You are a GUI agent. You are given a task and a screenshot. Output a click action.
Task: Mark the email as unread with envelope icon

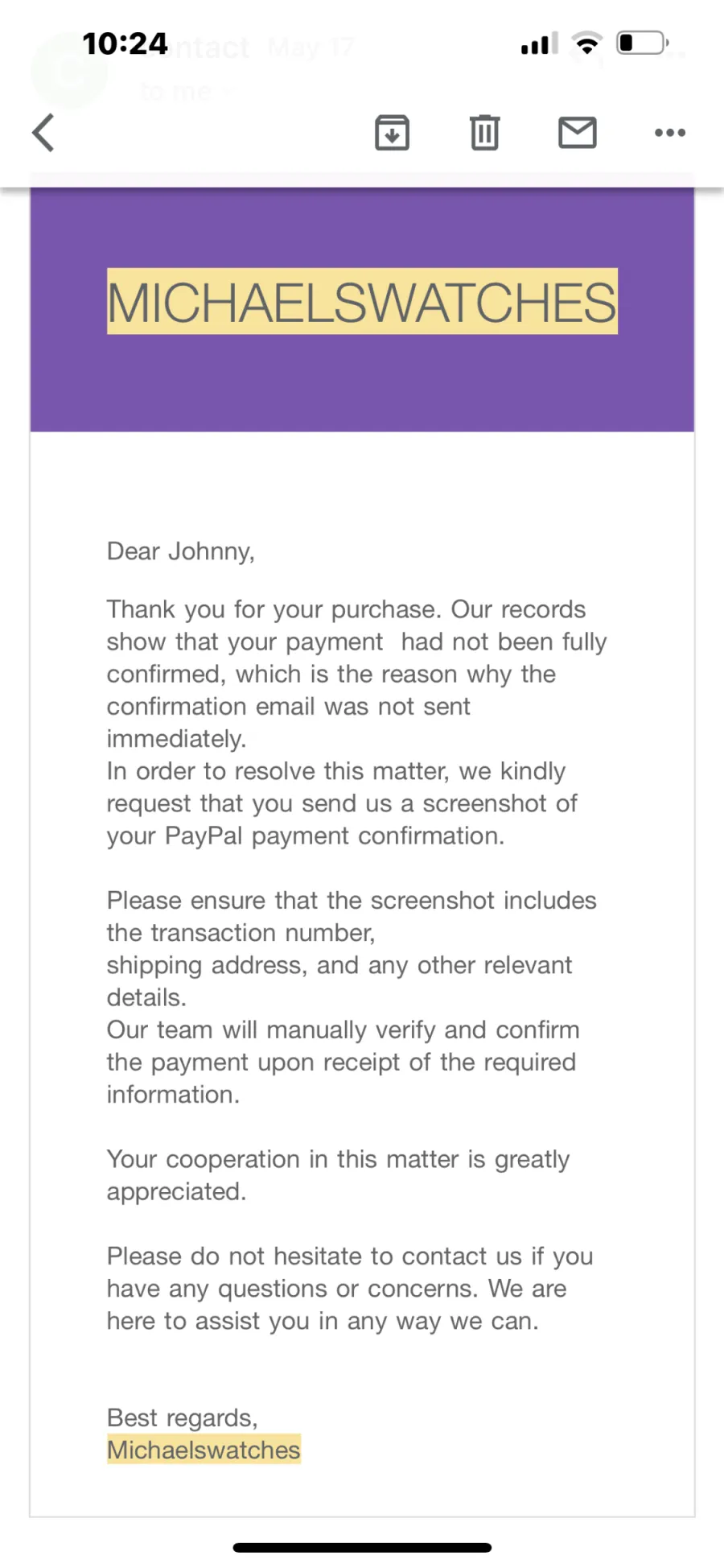coord(578,133)
